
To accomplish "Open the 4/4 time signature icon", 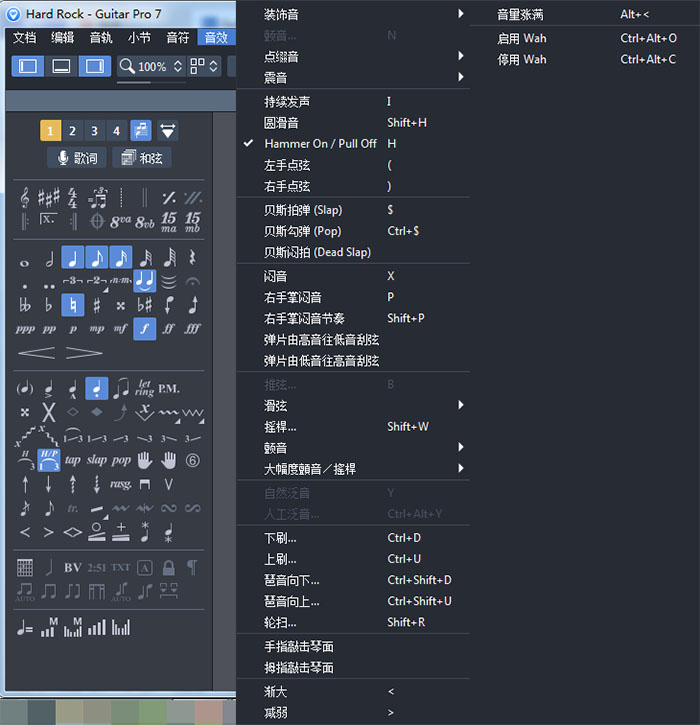I will tap(73, 198).
